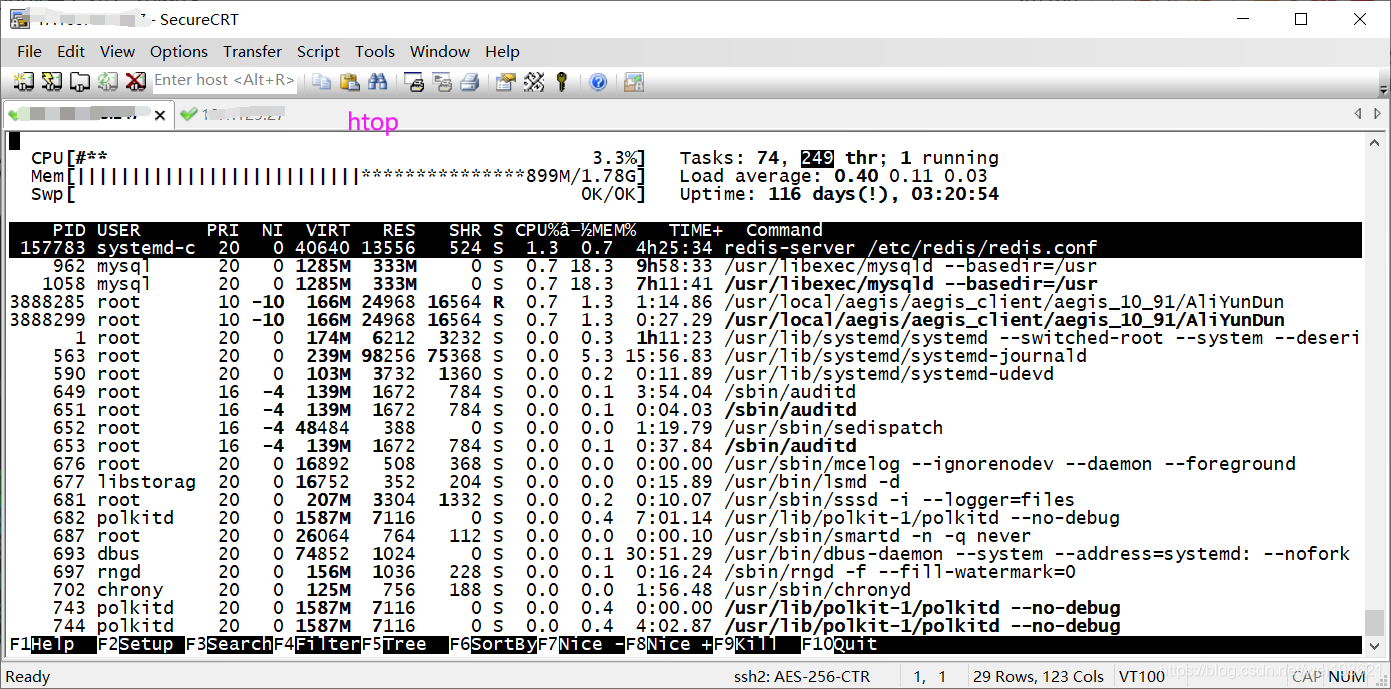The height and width of the screenshot is (689, 1391).
Task: Open the Public-Key Assistant key icon
Action: pyautogui.click(x=561, y=81)
